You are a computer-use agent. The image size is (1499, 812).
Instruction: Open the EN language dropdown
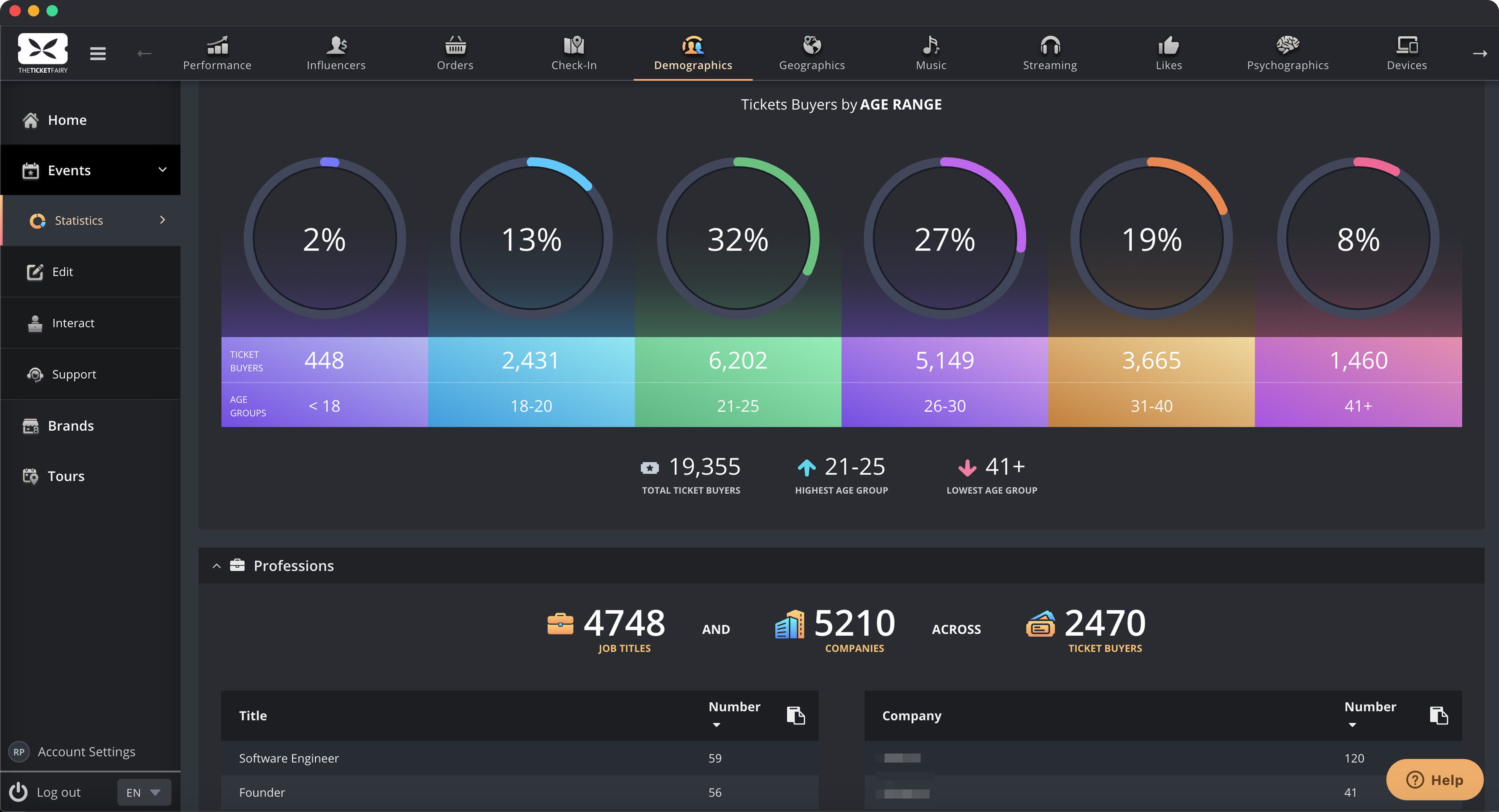pos(144,792)
